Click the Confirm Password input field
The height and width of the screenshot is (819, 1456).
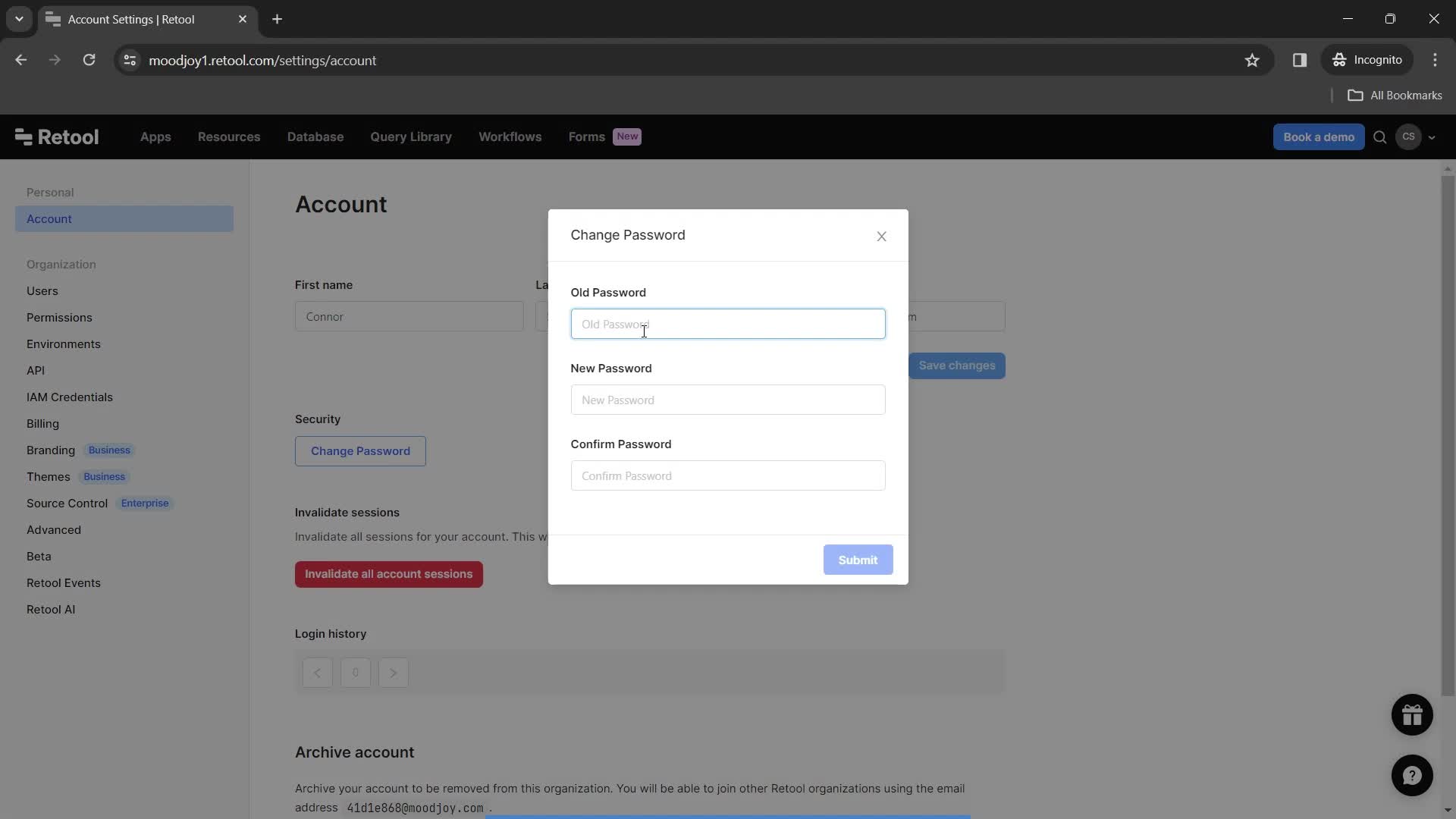728,475
